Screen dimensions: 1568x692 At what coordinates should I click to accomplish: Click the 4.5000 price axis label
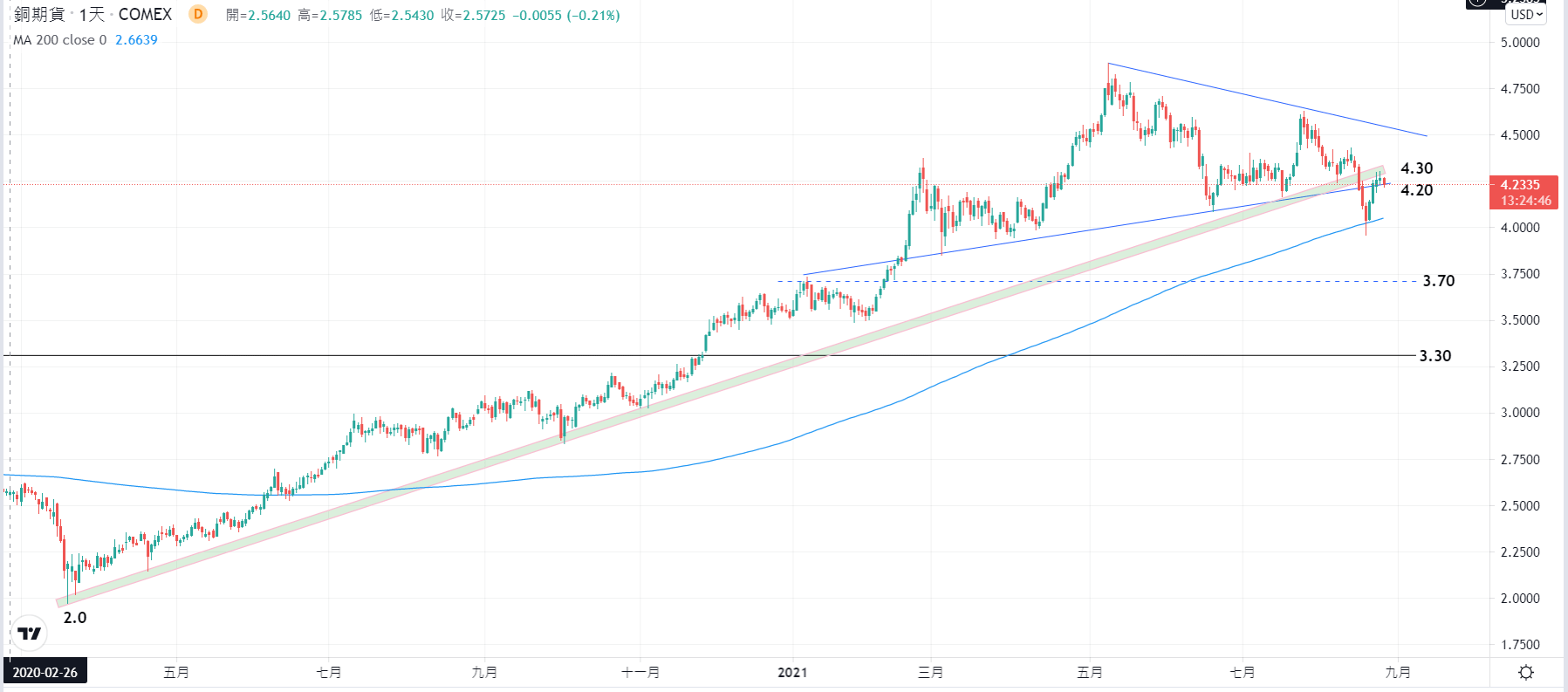(x=1520, y=135)
